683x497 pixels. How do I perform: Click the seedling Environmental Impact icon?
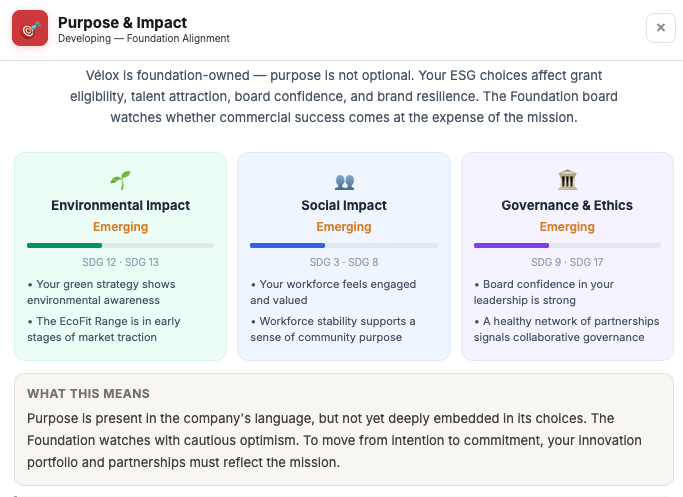(121, 180)
